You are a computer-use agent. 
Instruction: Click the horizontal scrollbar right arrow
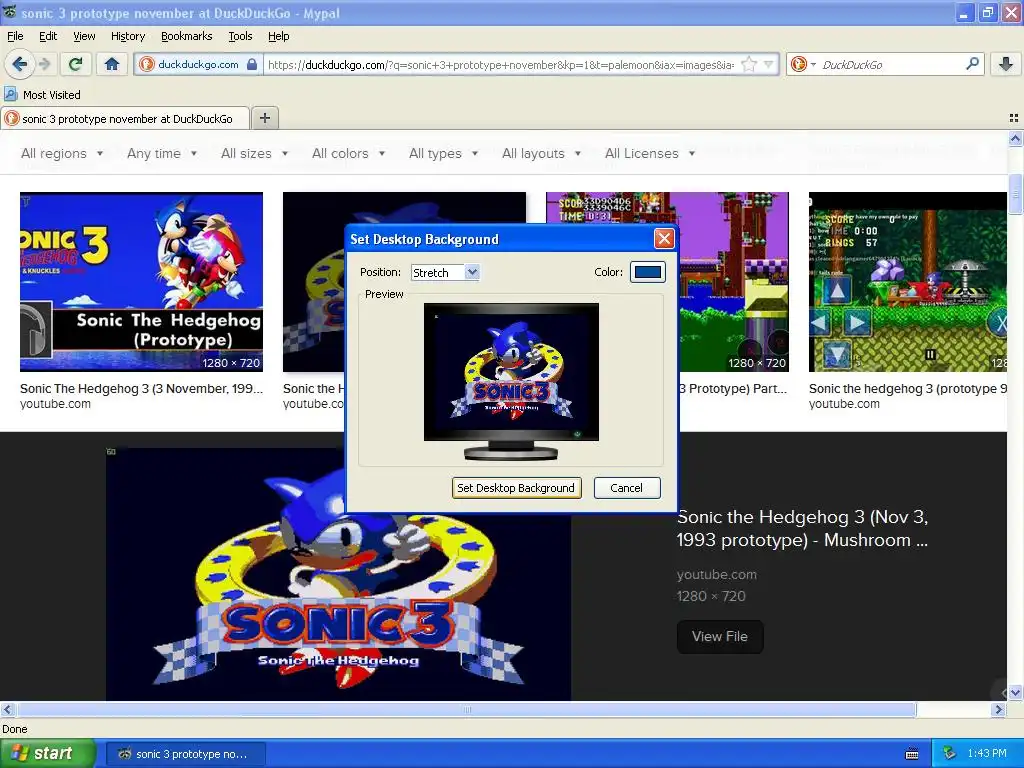pyautogui.click(x=999, y=709)
